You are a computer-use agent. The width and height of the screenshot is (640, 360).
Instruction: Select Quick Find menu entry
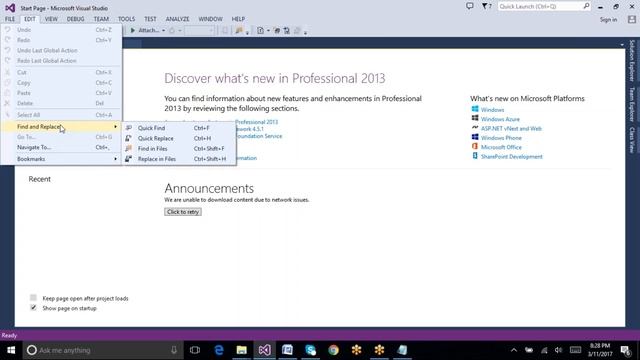coord(179,128)
